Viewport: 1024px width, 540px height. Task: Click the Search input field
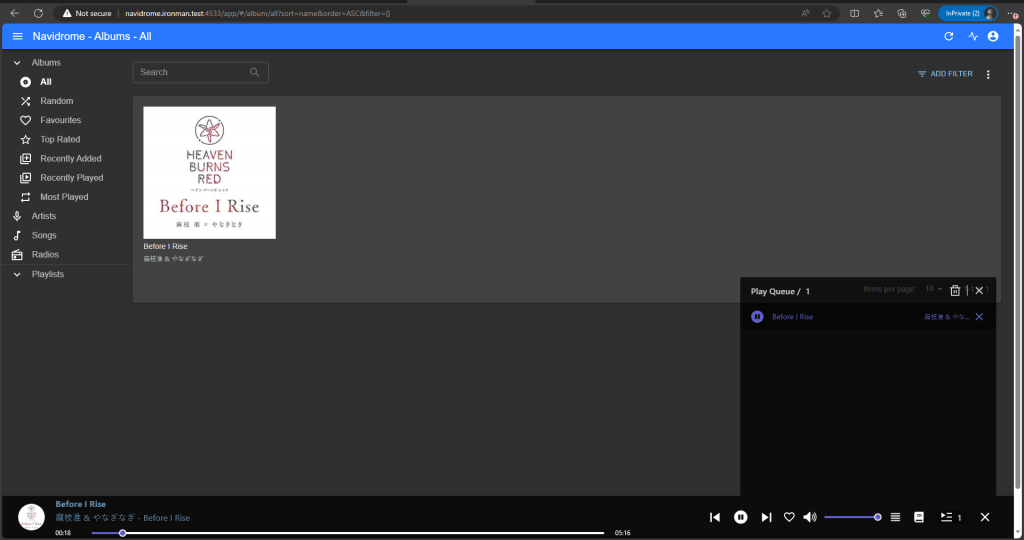click(x=200, y=72)
